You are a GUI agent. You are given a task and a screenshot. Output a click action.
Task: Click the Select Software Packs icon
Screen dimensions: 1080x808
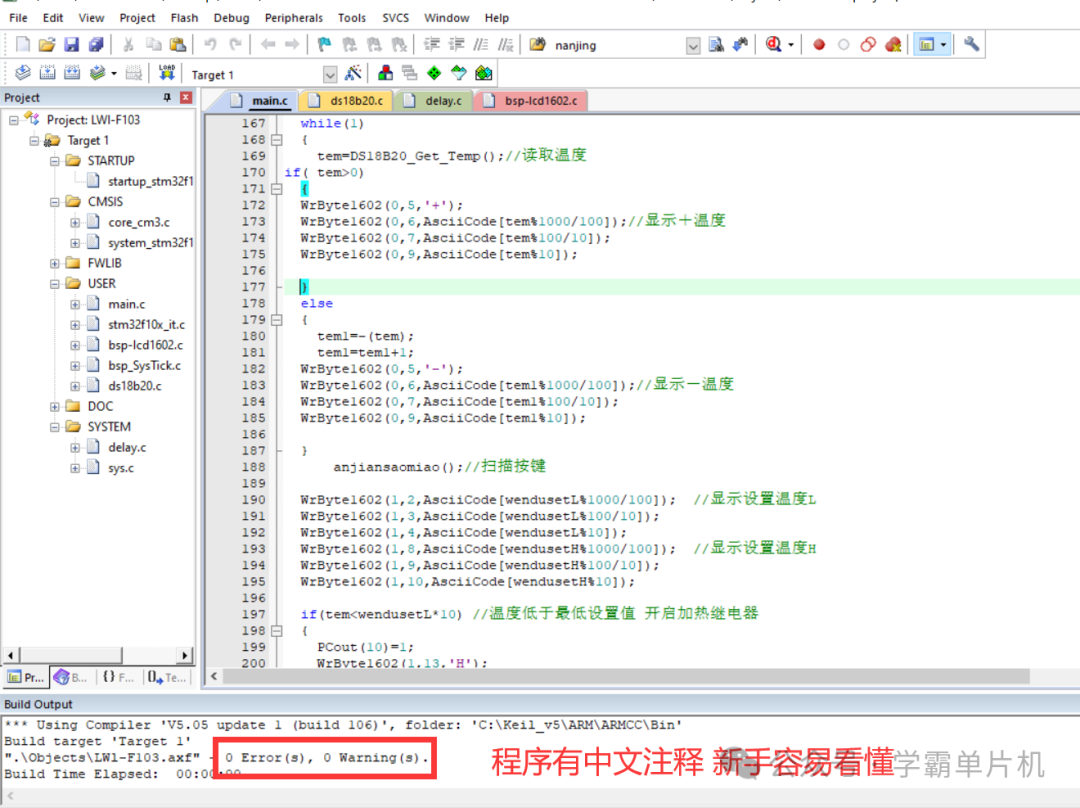click(x=459, y=73)
